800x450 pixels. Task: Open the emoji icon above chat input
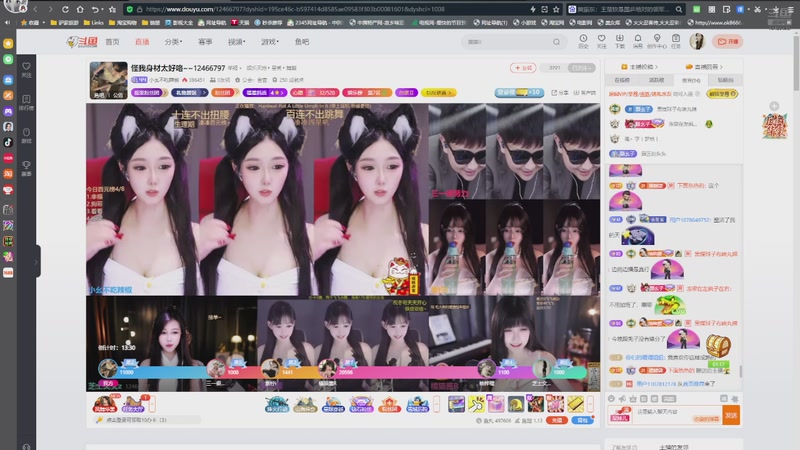611,398
